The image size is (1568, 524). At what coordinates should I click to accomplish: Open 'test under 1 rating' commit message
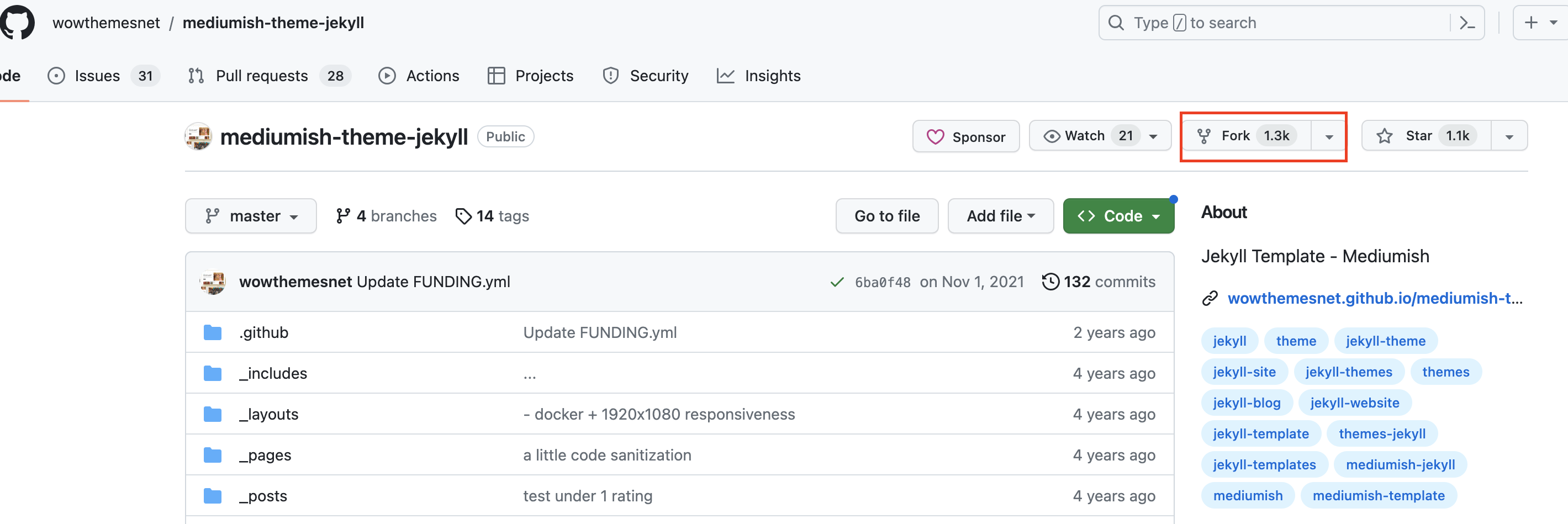588,496
